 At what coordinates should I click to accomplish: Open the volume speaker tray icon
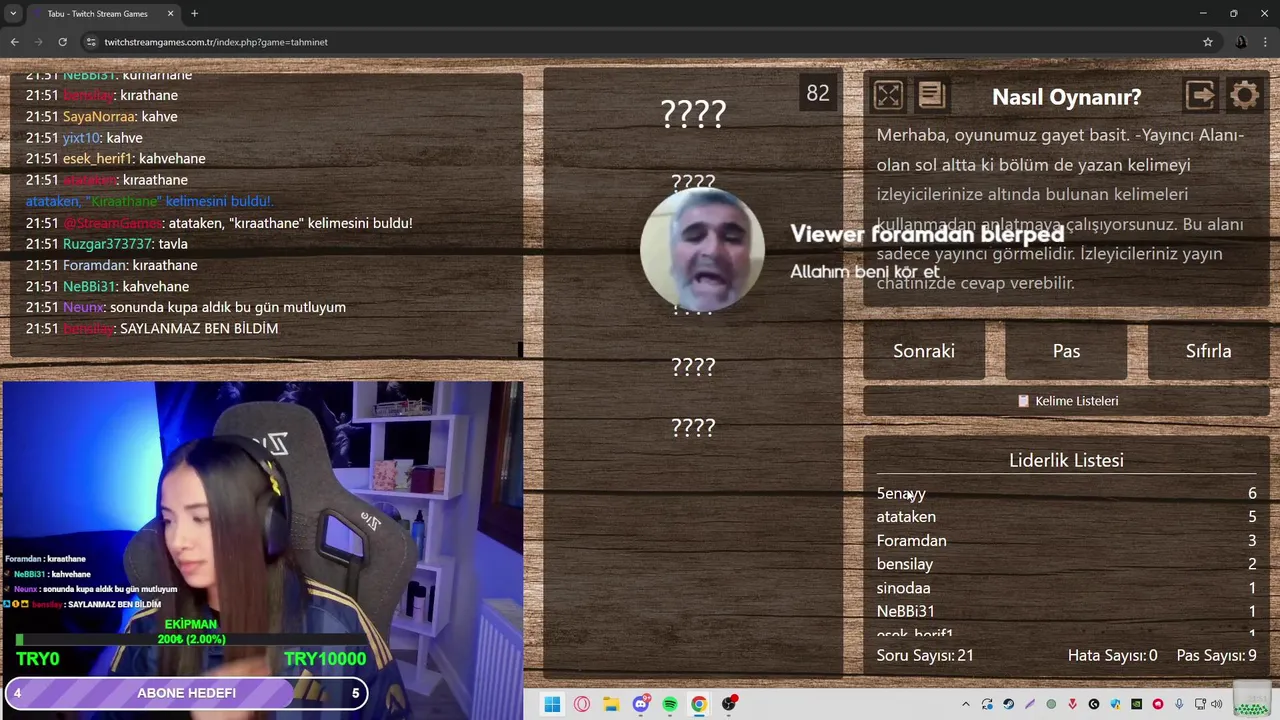click(1217, 704)
